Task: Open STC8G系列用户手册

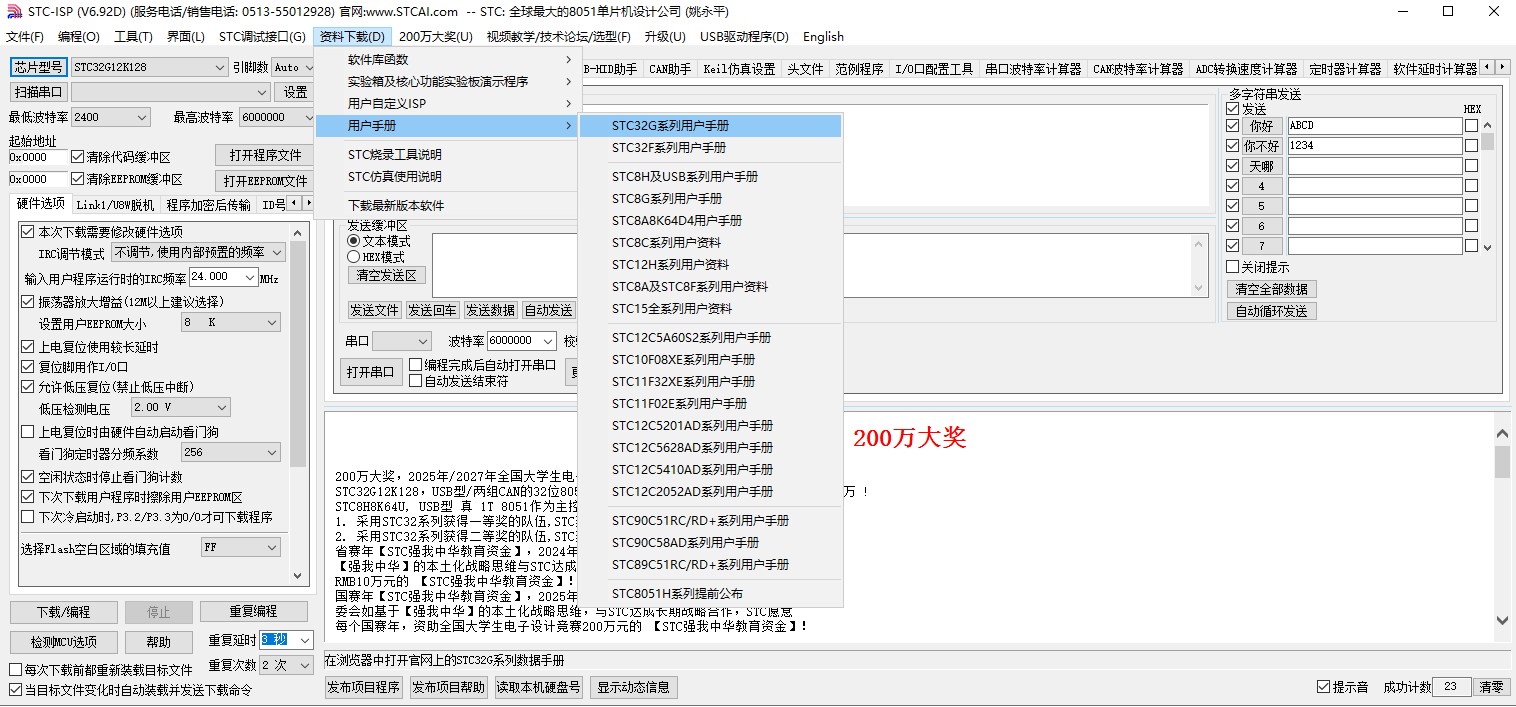Action: [711, 199]
